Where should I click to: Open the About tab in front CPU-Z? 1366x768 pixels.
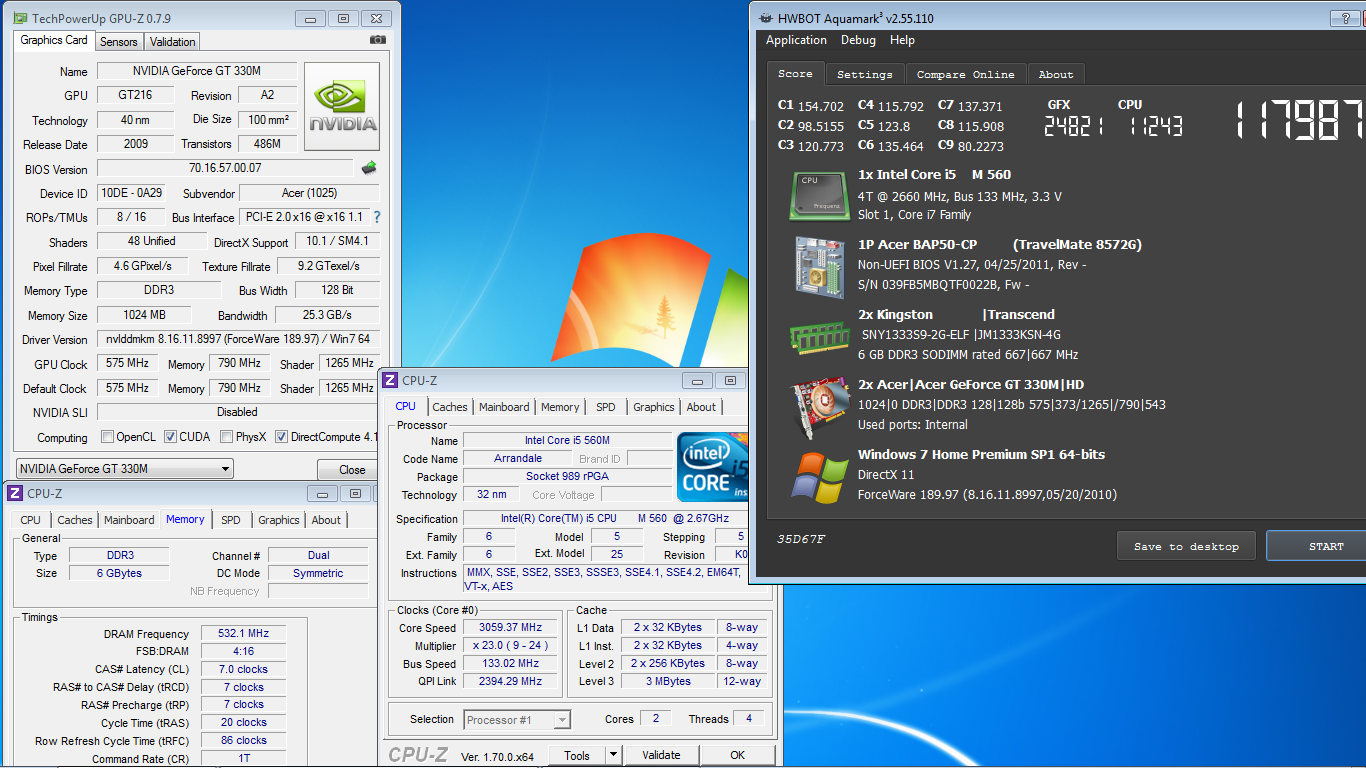[701, 407]
